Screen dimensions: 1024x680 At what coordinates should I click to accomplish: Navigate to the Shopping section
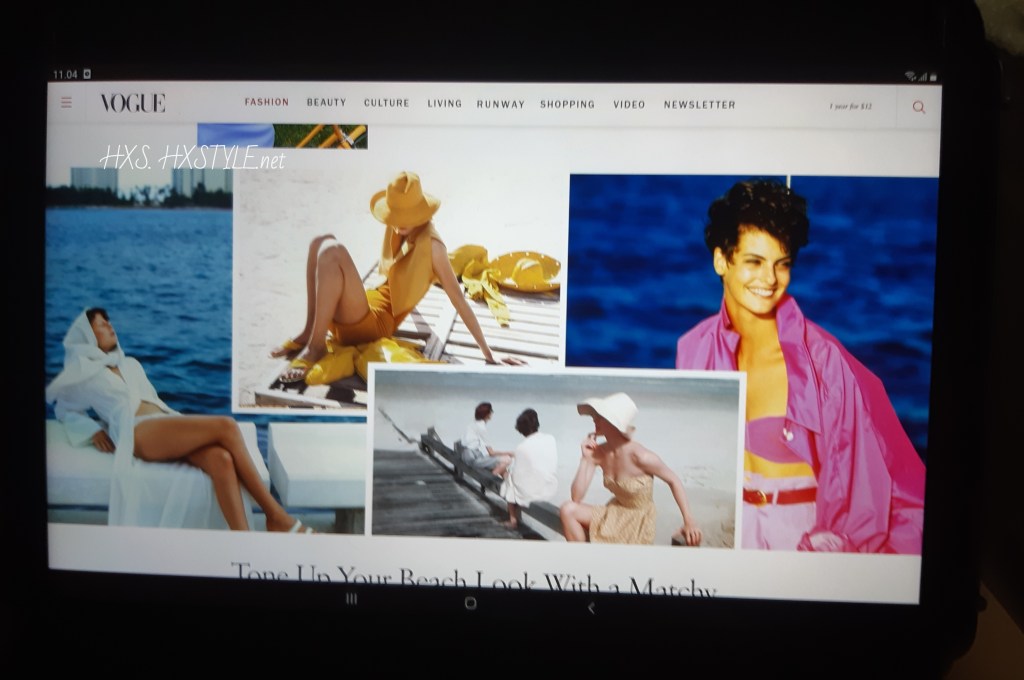tap(567, 104)
